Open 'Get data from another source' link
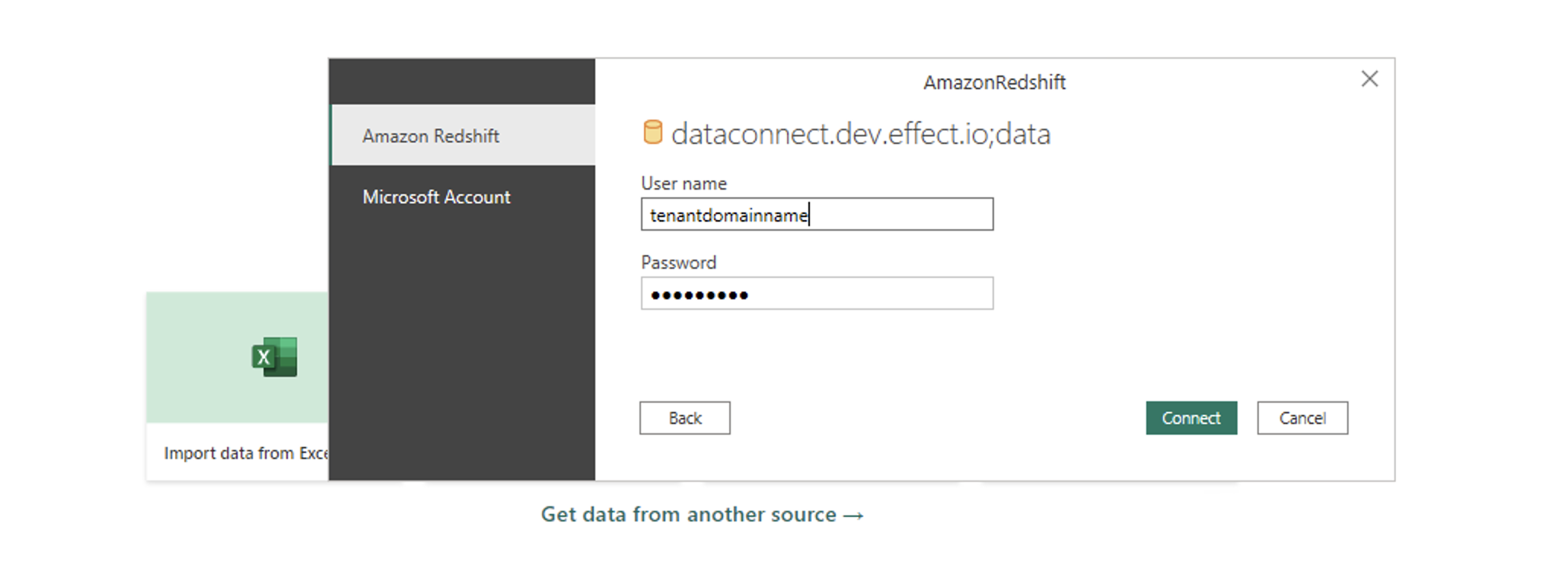The width and height of the screenshot is (1568, 565). click(702, 515)
